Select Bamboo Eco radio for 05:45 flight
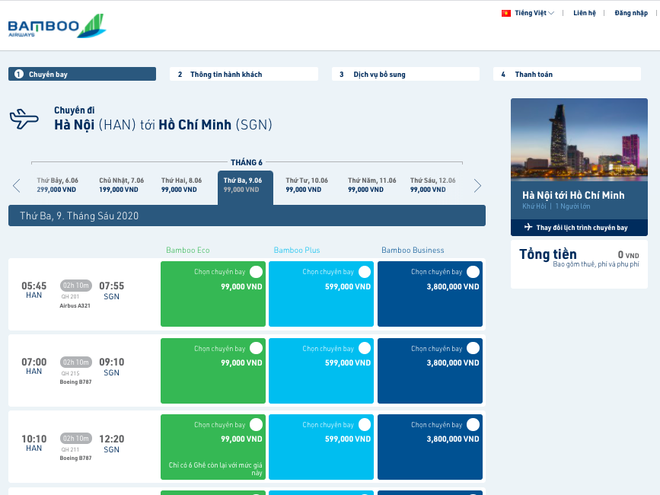This screenshot has height=495, width=660. 256,272
